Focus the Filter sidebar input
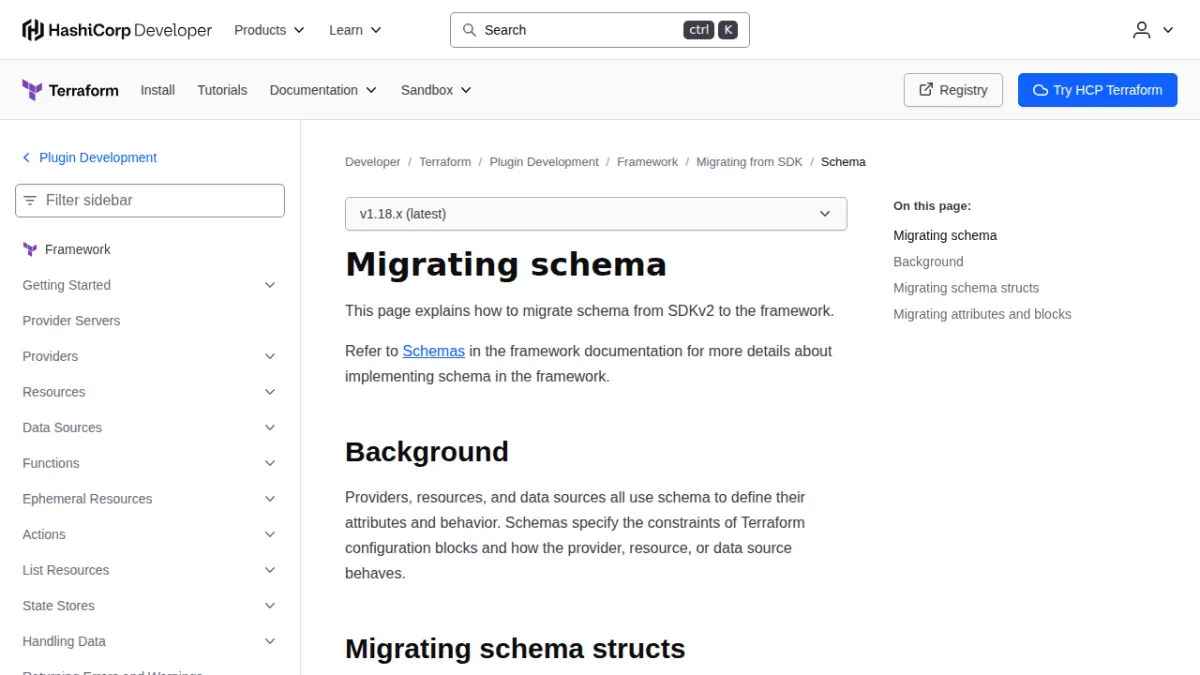Viewport: 1200px width, 675px height. (150, 200)
